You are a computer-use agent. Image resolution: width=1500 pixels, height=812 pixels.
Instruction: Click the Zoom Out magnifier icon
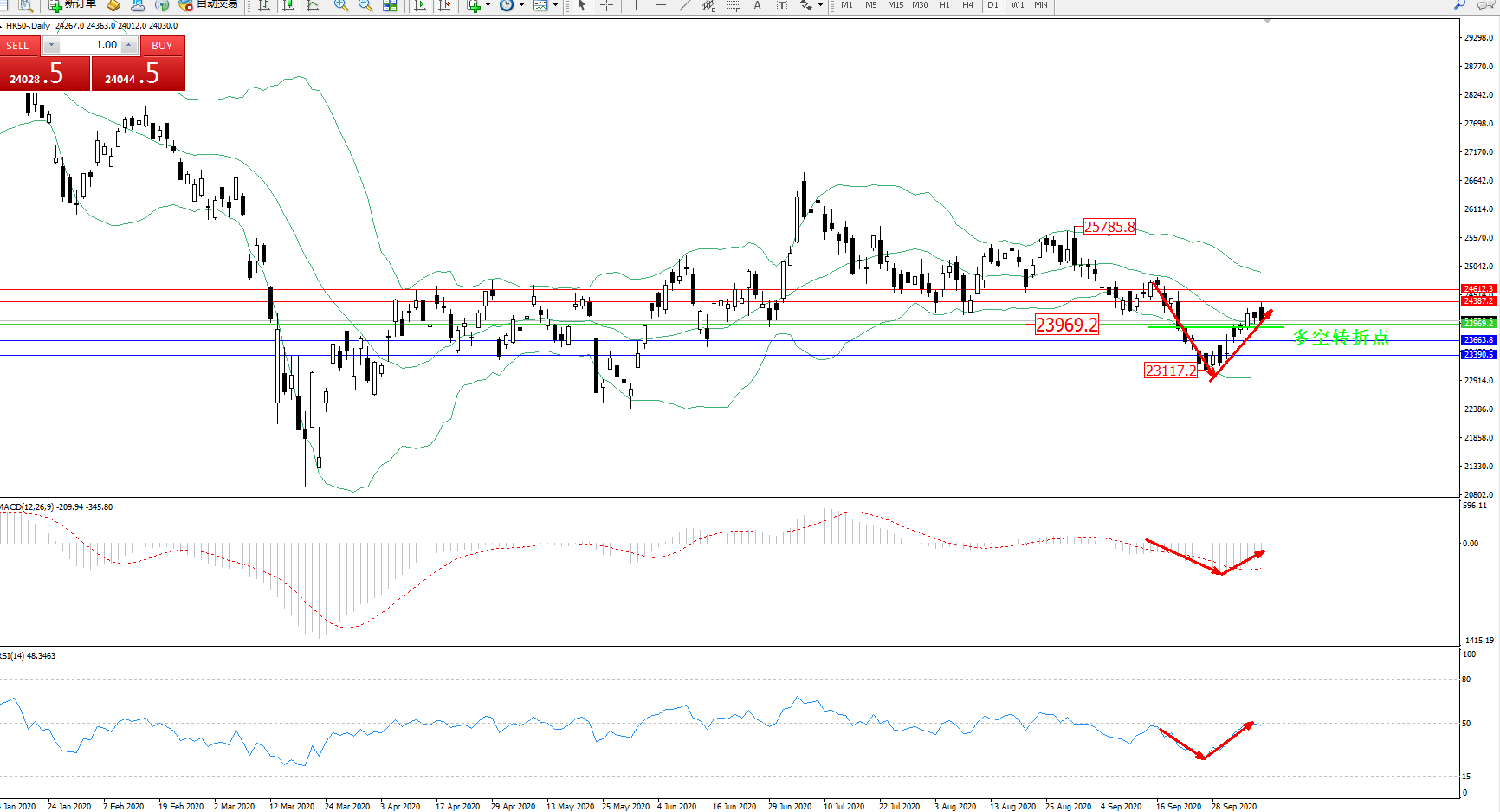[365, 5]
